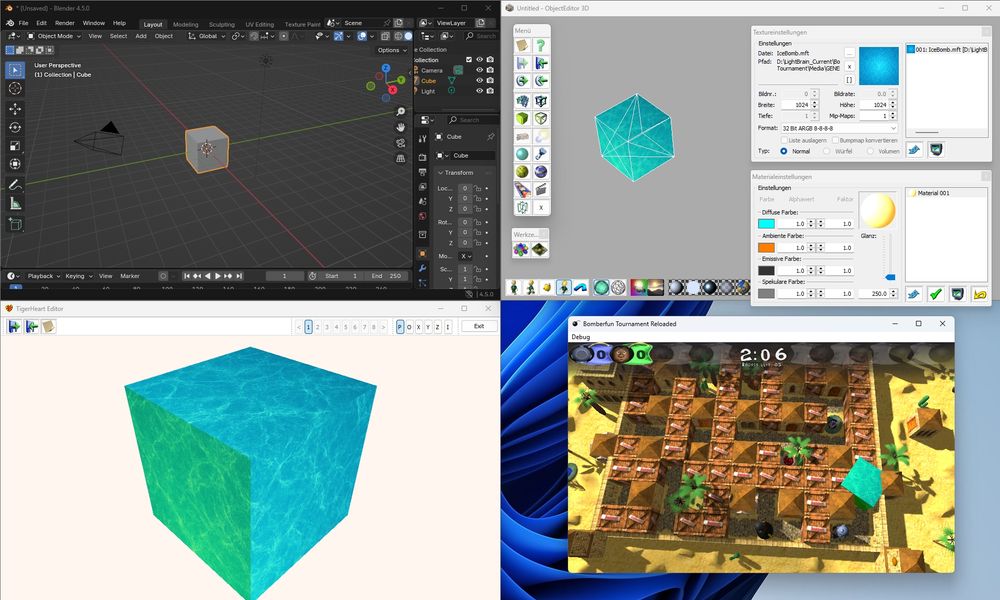This screenshot has width=1000, height=600.
Task: Hide the Cube in Blender outliner viewport
Action: [479, 81]
